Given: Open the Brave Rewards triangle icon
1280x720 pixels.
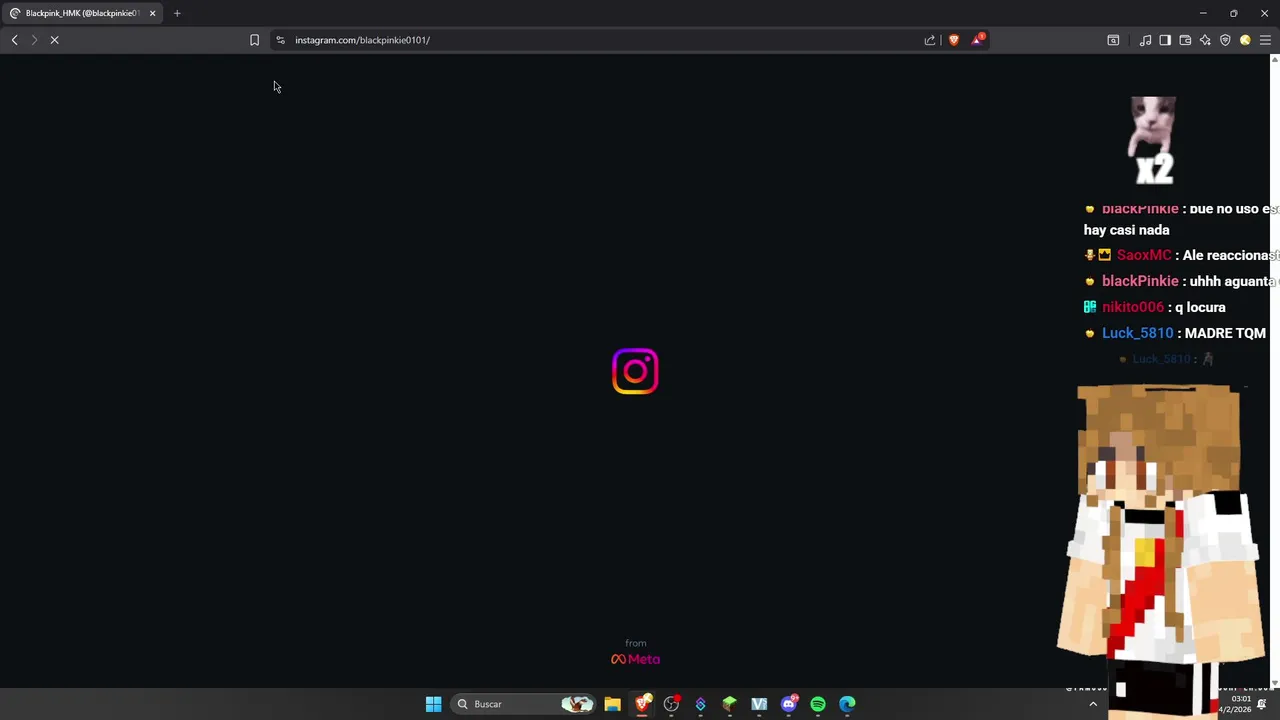Looking at the screenshot, I should (x=977, y=40).
